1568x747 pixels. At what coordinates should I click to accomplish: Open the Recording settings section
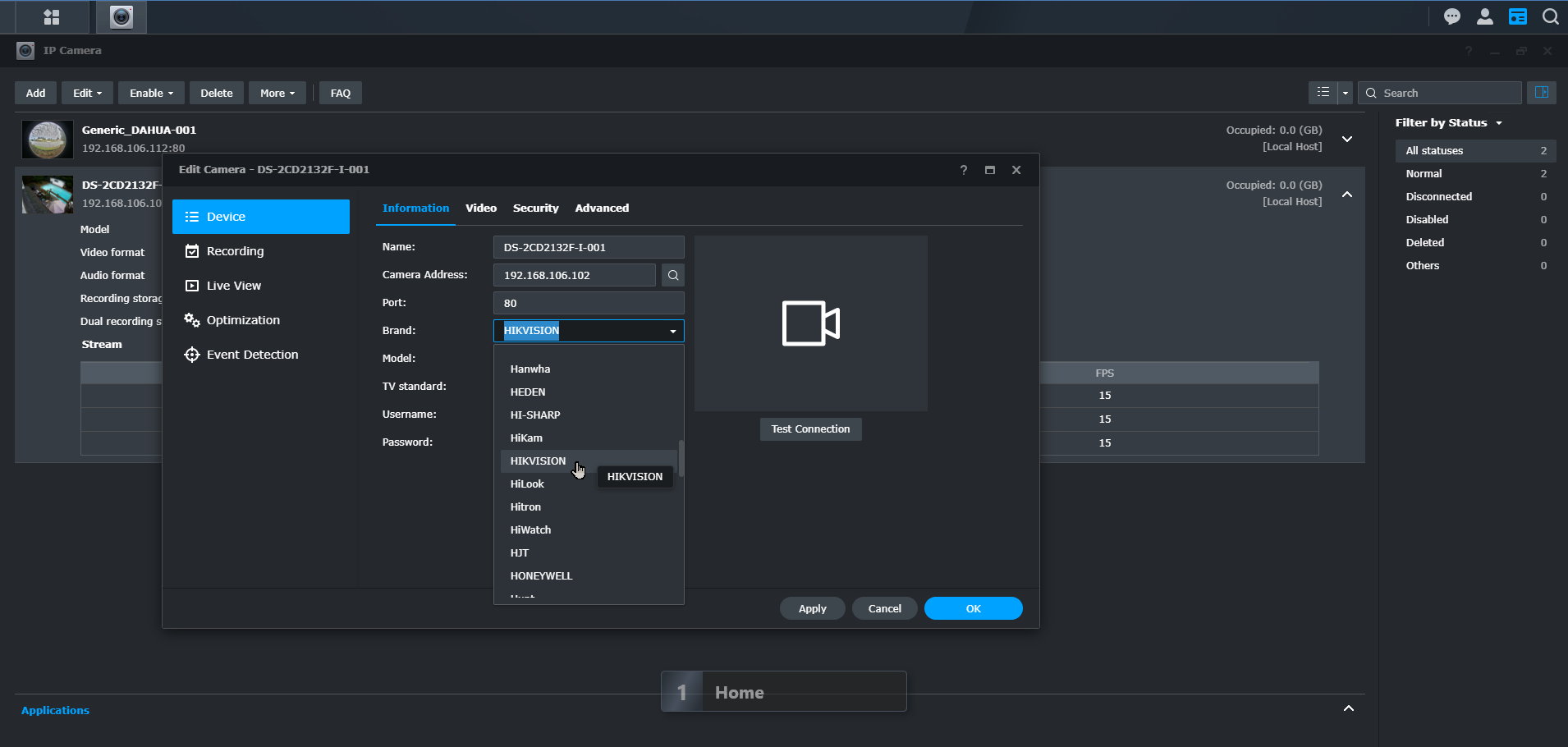pos(235,251)
